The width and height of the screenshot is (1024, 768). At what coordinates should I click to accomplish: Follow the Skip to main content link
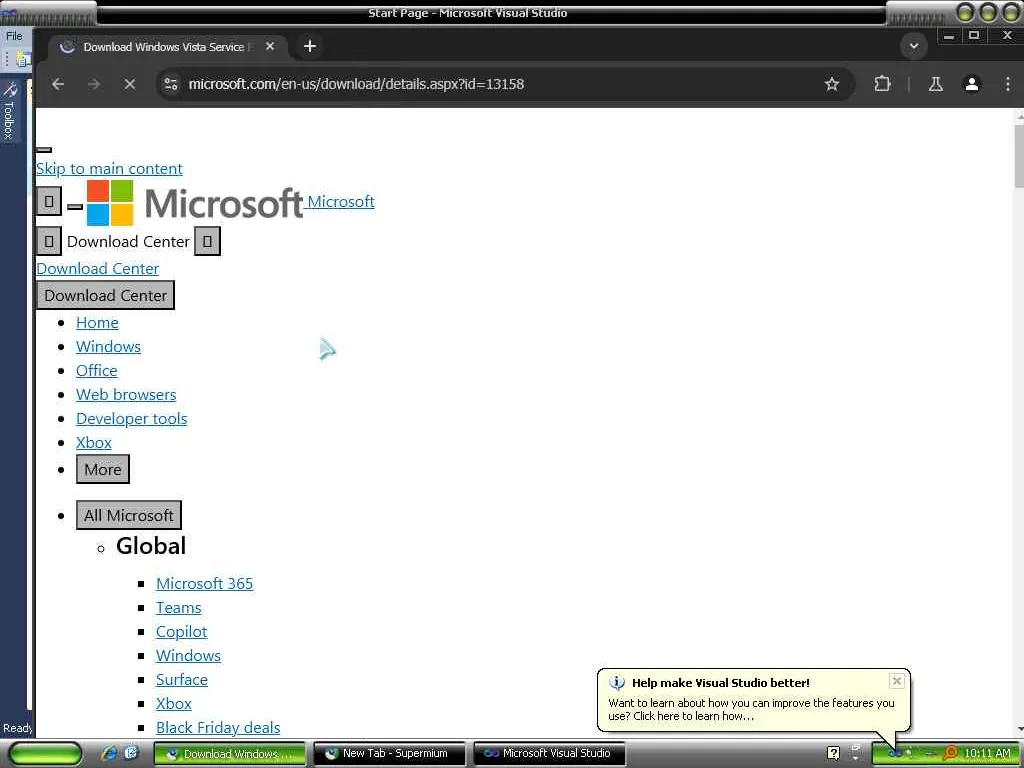click(109, 168)
